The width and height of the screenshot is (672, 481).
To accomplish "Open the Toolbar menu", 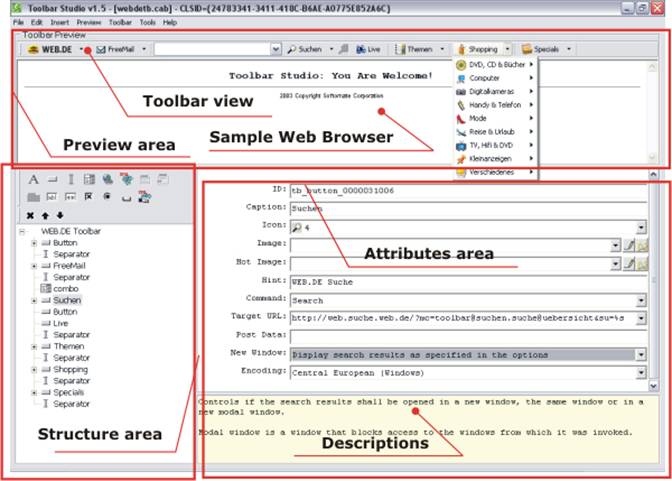I will click(x=120, y=23).
